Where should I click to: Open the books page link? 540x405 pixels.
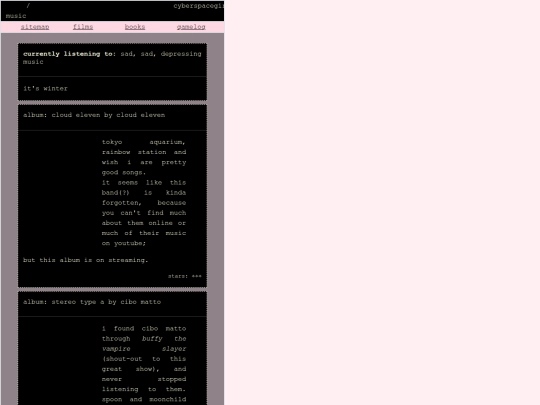[x=135, y=27]
